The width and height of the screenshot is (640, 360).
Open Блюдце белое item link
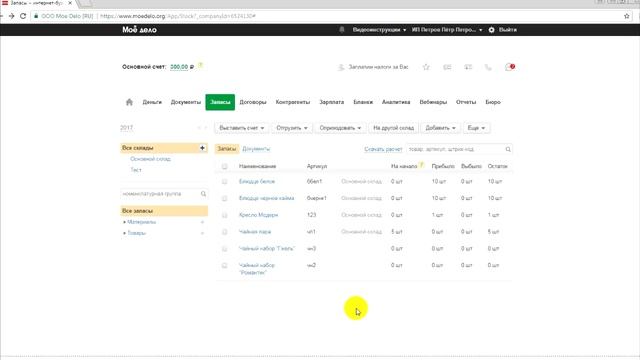coord(257,182)
